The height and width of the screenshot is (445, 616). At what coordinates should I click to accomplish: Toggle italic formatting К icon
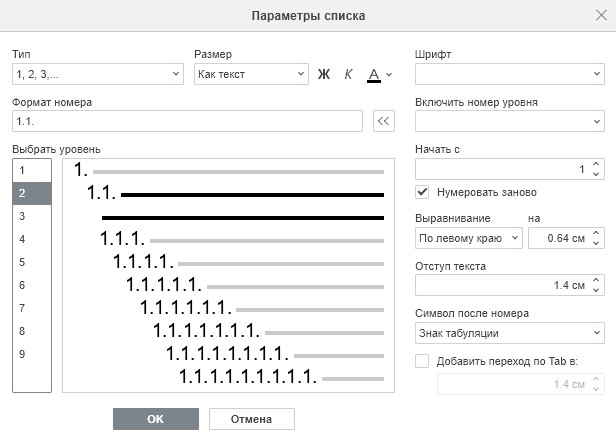(348, 74)
